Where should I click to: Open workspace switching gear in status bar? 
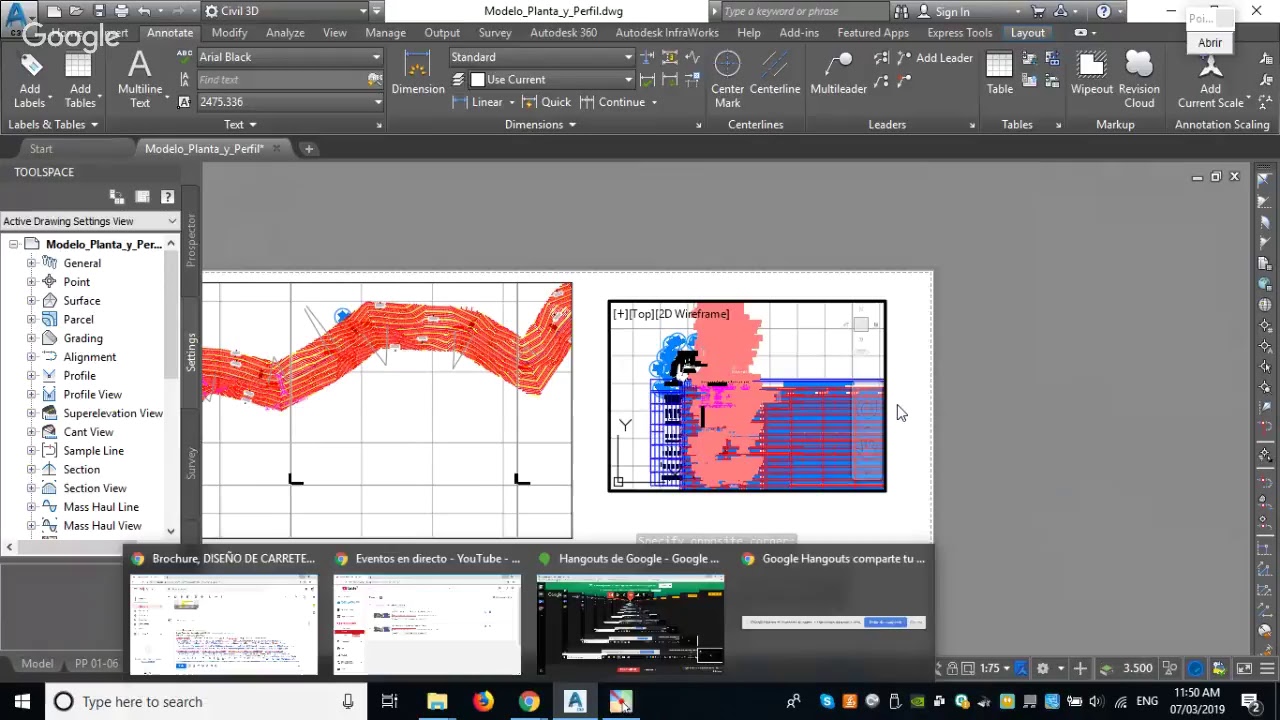click(x=1042, y=668)
